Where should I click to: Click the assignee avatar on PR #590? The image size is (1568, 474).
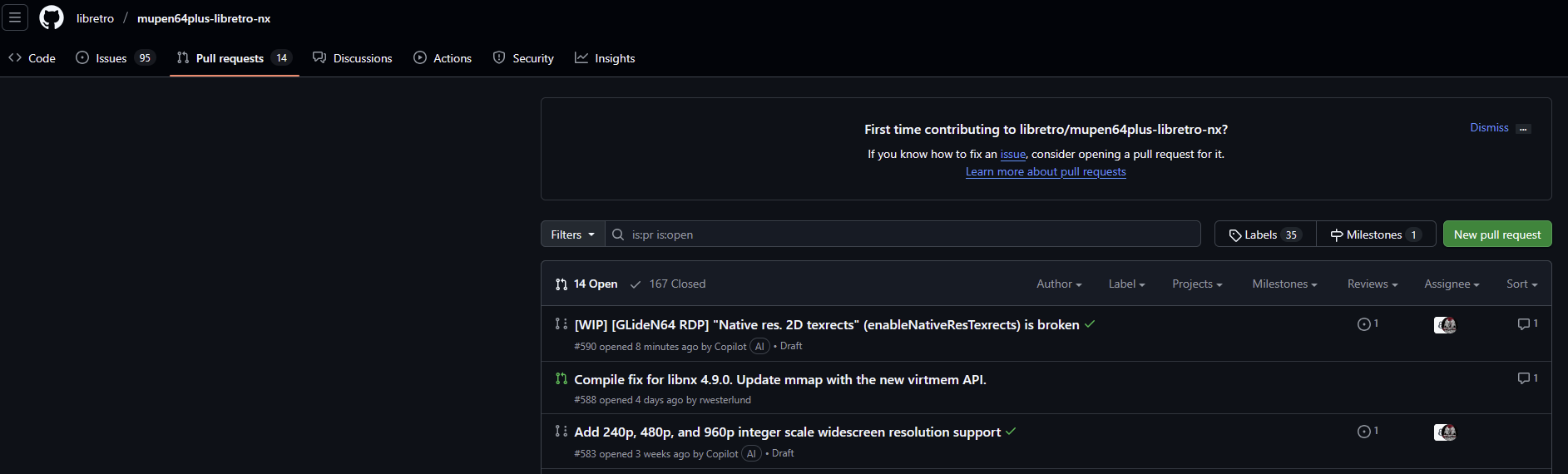1445,325
